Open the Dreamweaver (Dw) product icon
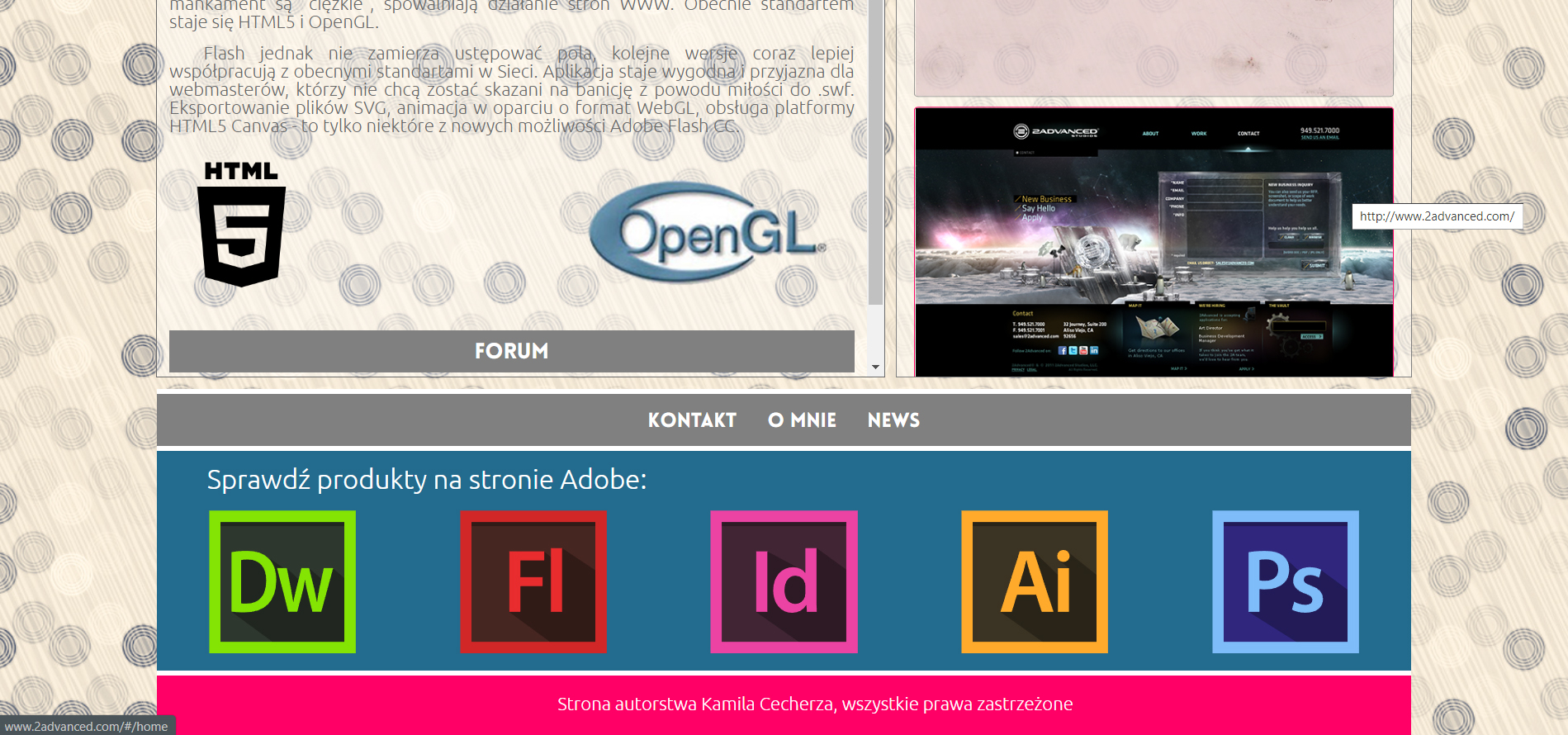Screen dimensions: 1568x735 tap(282, 581)
